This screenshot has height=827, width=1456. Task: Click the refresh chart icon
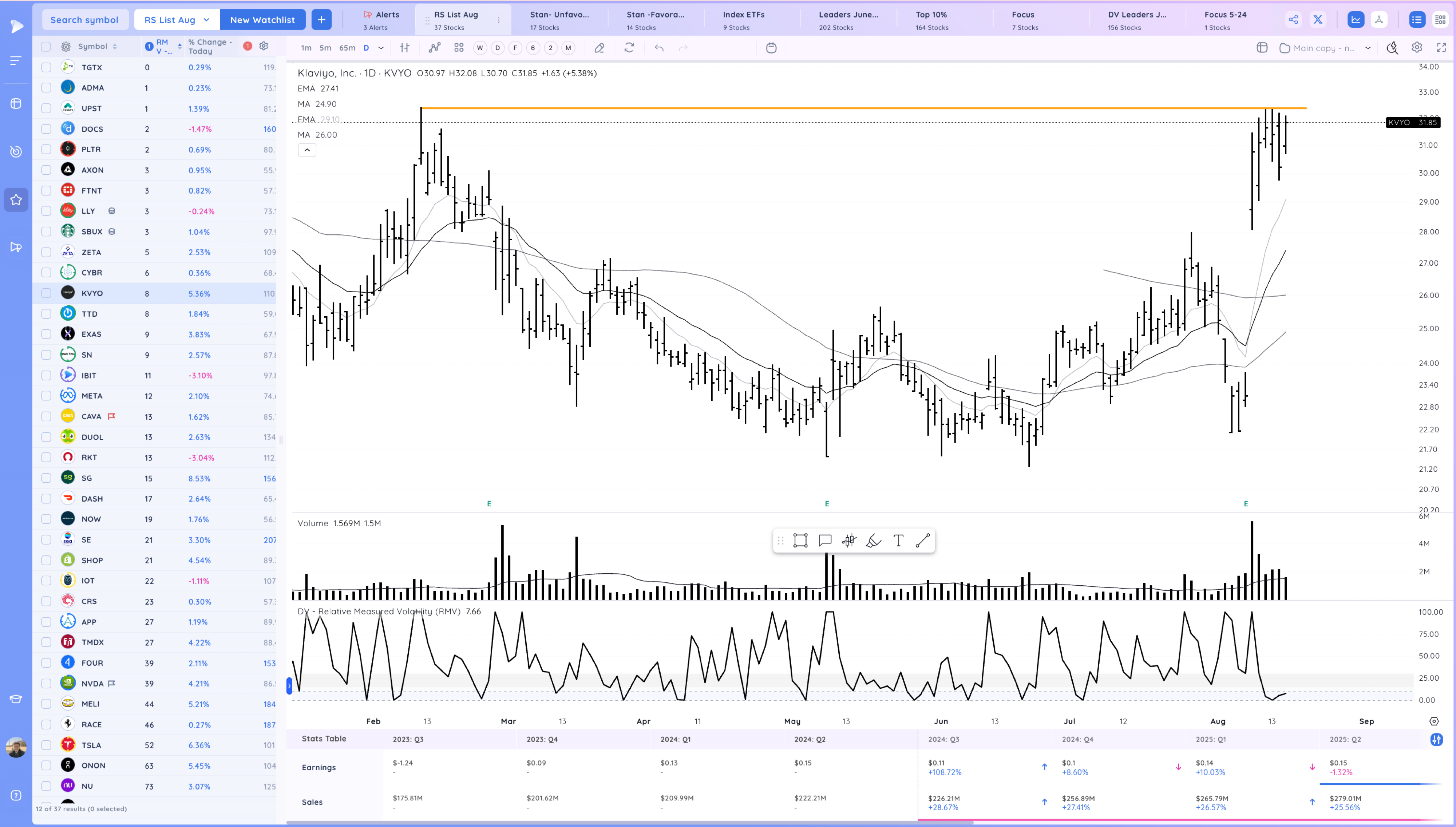pos(629,48)
